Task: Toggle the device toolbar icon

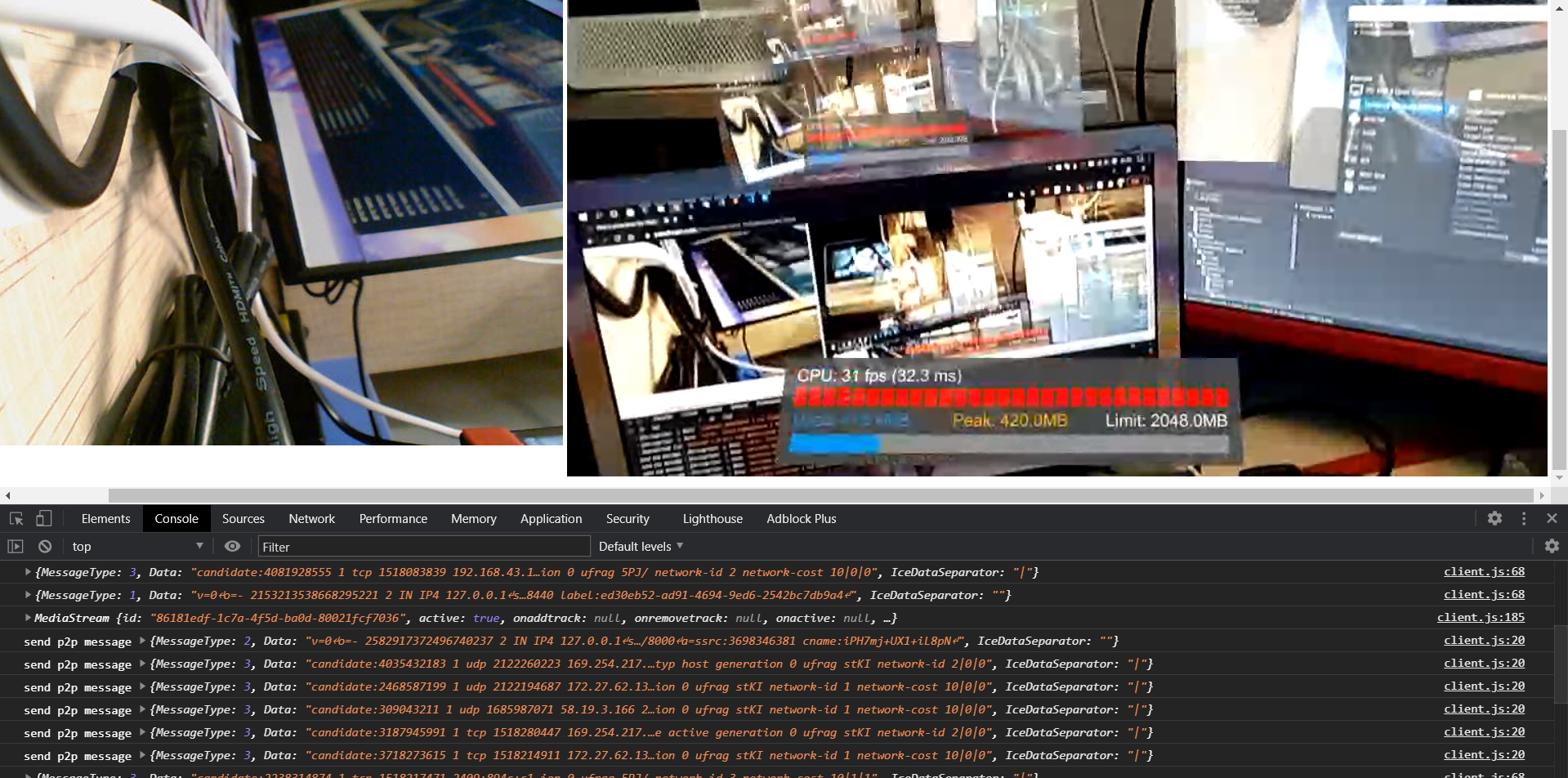Action: pos(43,518)
